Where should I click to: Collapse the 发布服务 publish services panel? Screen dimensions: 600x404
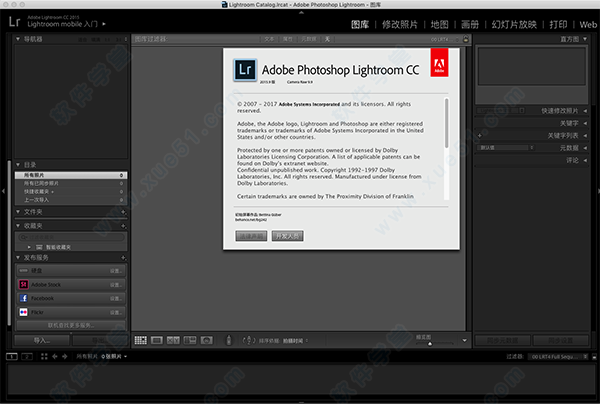18,257
